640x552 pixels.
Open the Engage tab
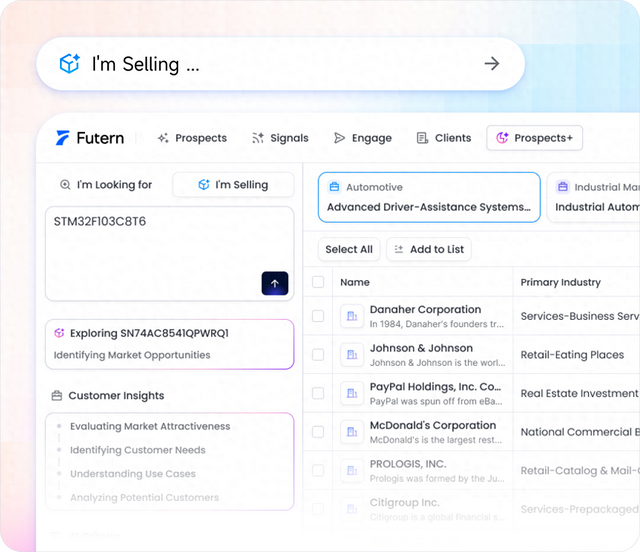click(x=362, y=138)
